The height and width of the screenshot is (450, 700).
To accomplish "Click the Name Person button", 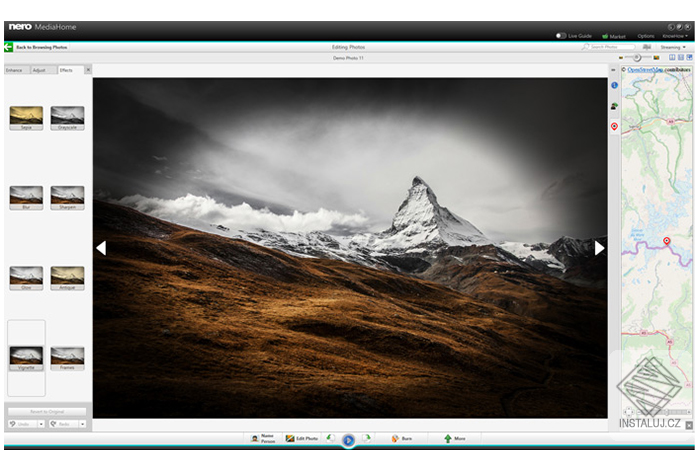I will (263, 438).
